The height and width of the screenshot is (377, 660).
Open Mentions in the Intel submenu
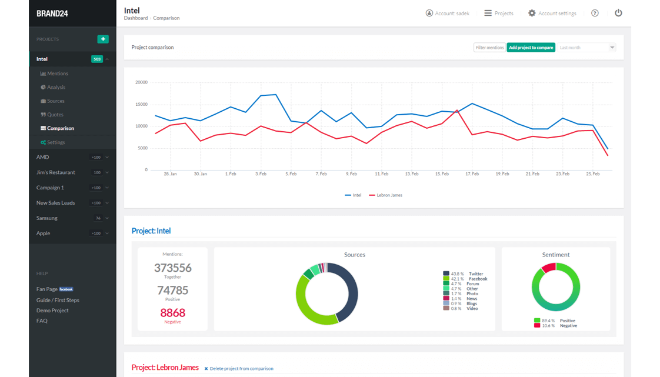click(54, 73)
